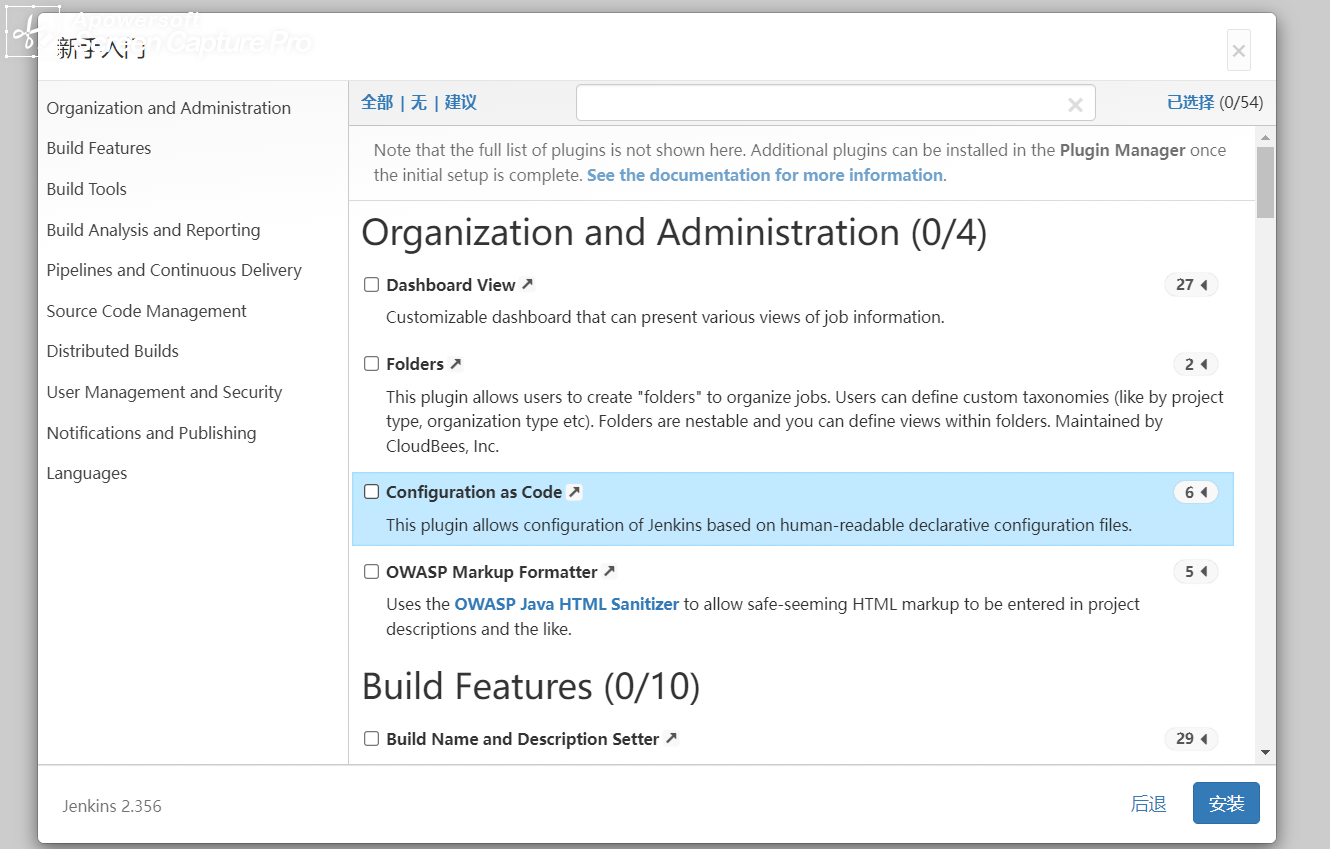1330x849 pixels.
Task: Expand Configuration as Code dependencies count 6
Action: point(1195,492)
